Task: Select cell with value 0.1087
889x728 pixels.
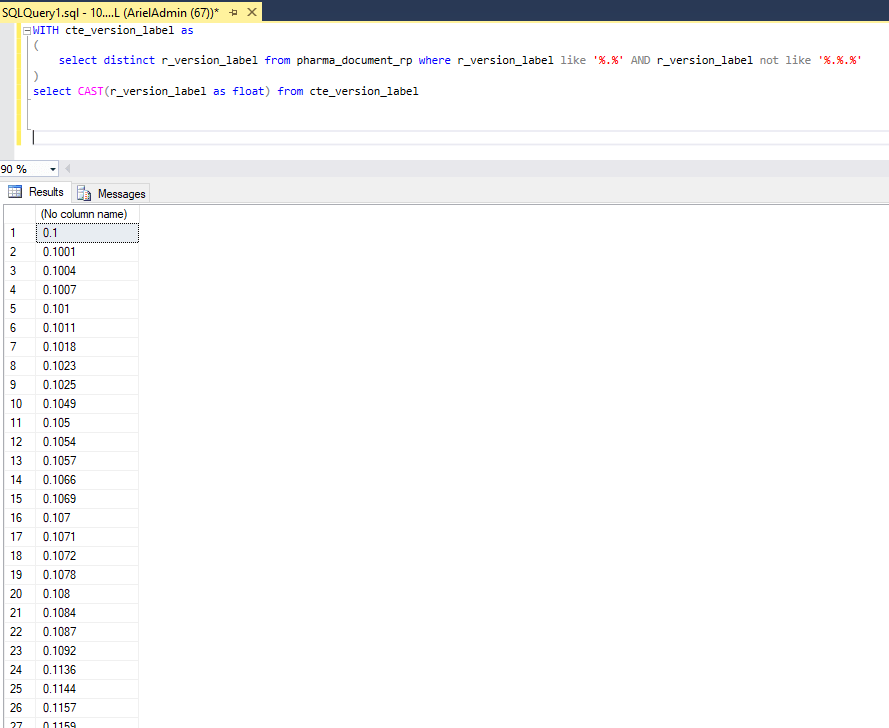Action: (x=87, y=632)
